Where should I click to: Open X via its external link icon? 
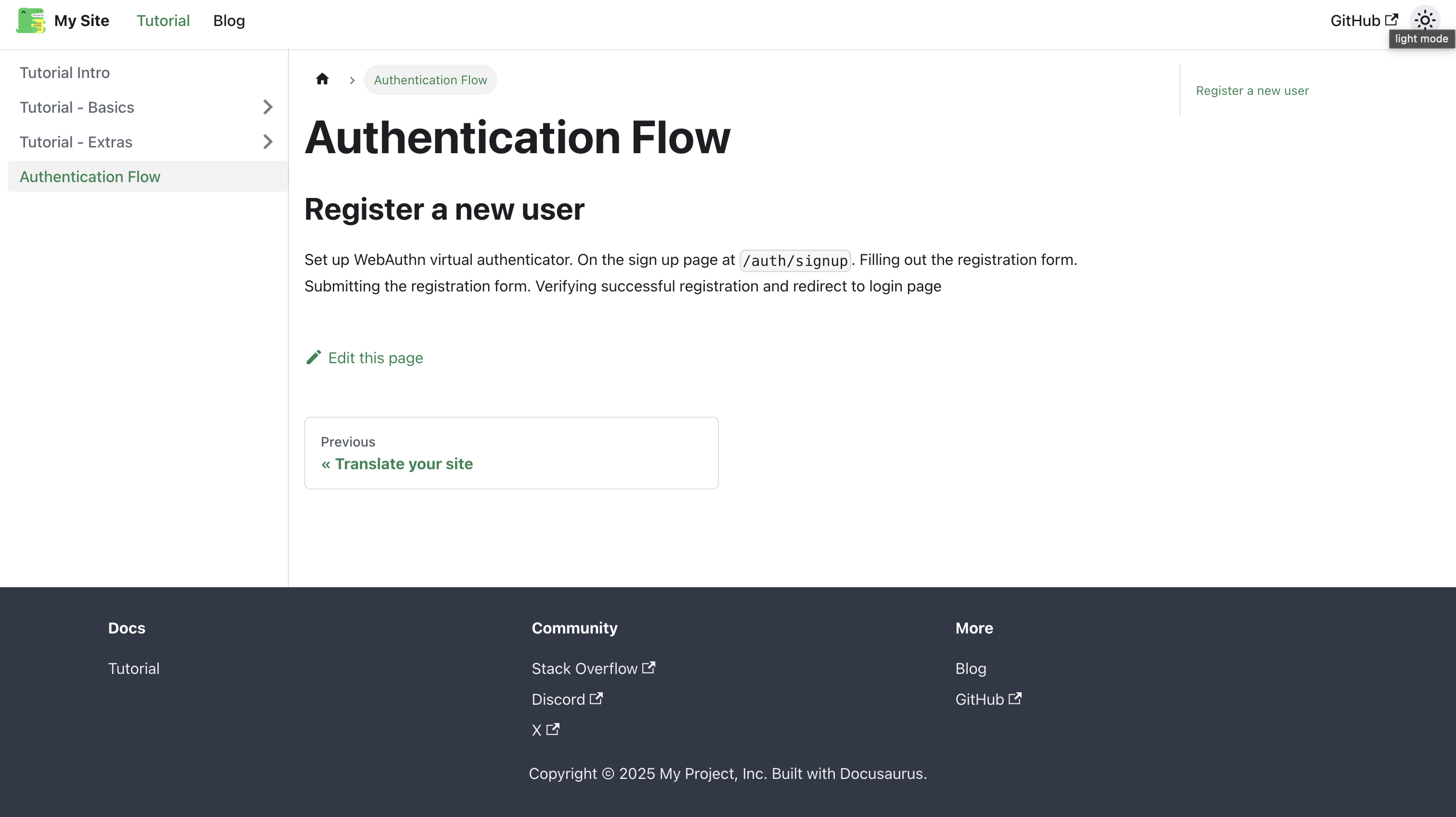coord(552,729)
